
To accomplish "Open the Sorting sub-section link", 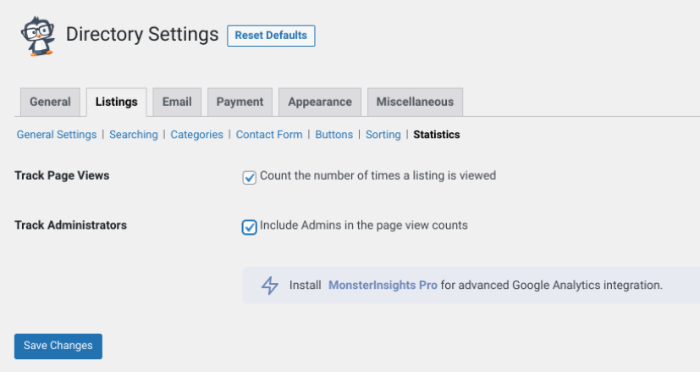I will [x=383, y=134].
